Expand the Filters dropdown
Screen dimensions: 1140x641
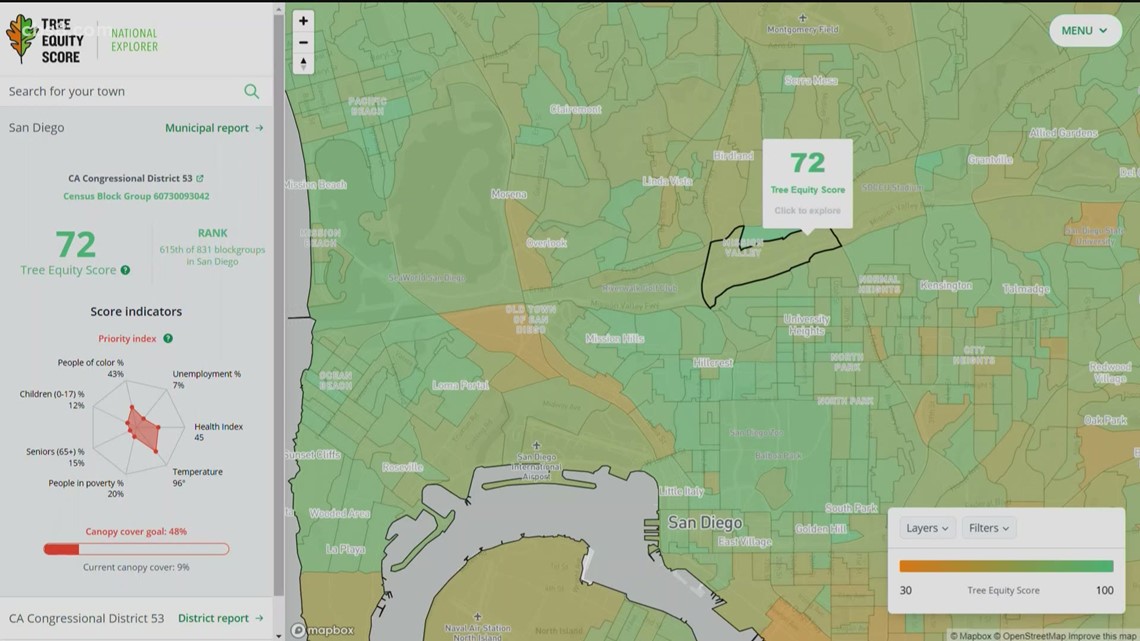click(989, 528)
